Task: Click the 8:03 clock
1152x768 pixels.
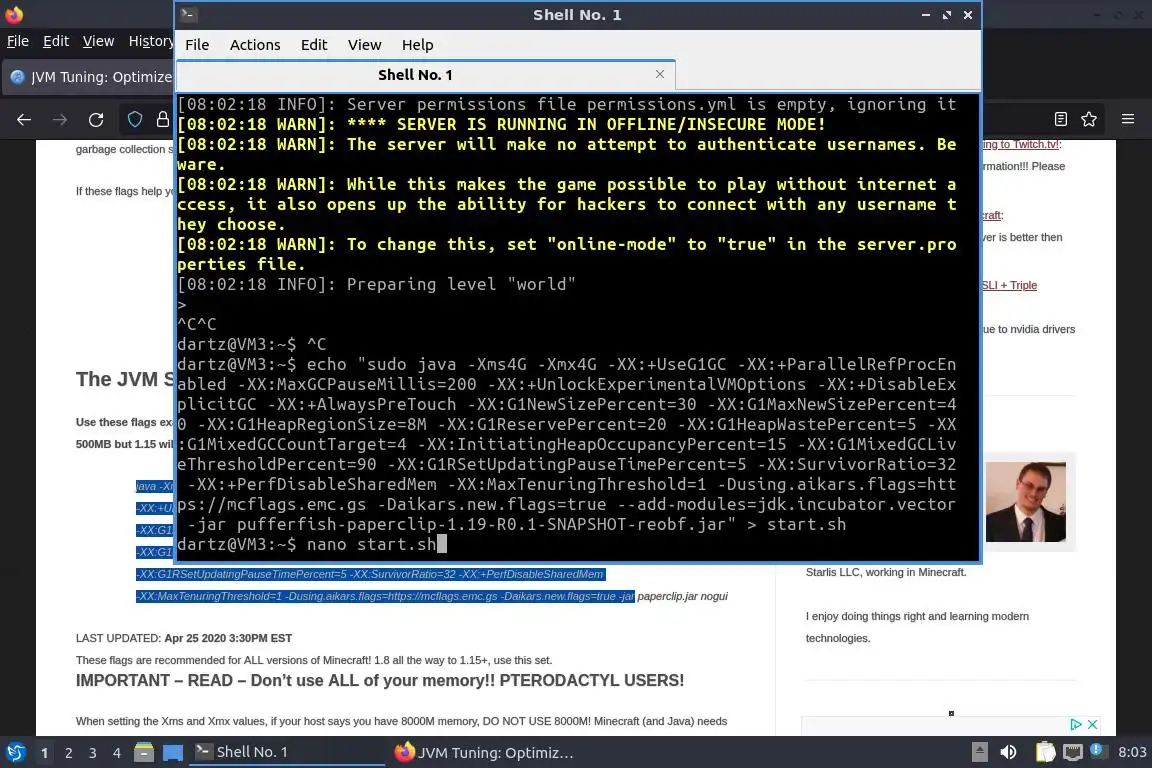Action: tap(1131, 752)
